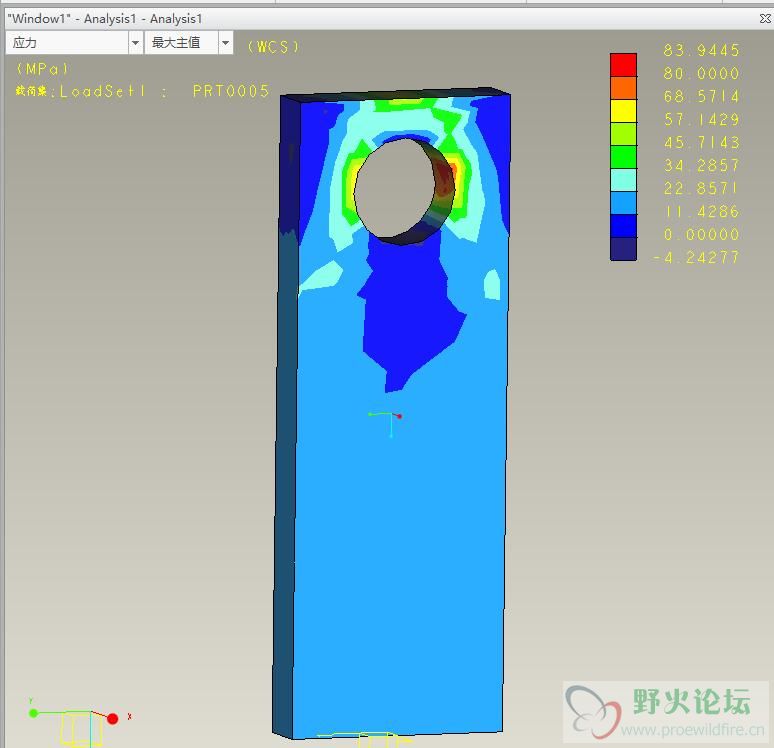774x748 pixels.
Task: Click the (MPa) units label
Action: pyautogui.click(x=42, y=69)
